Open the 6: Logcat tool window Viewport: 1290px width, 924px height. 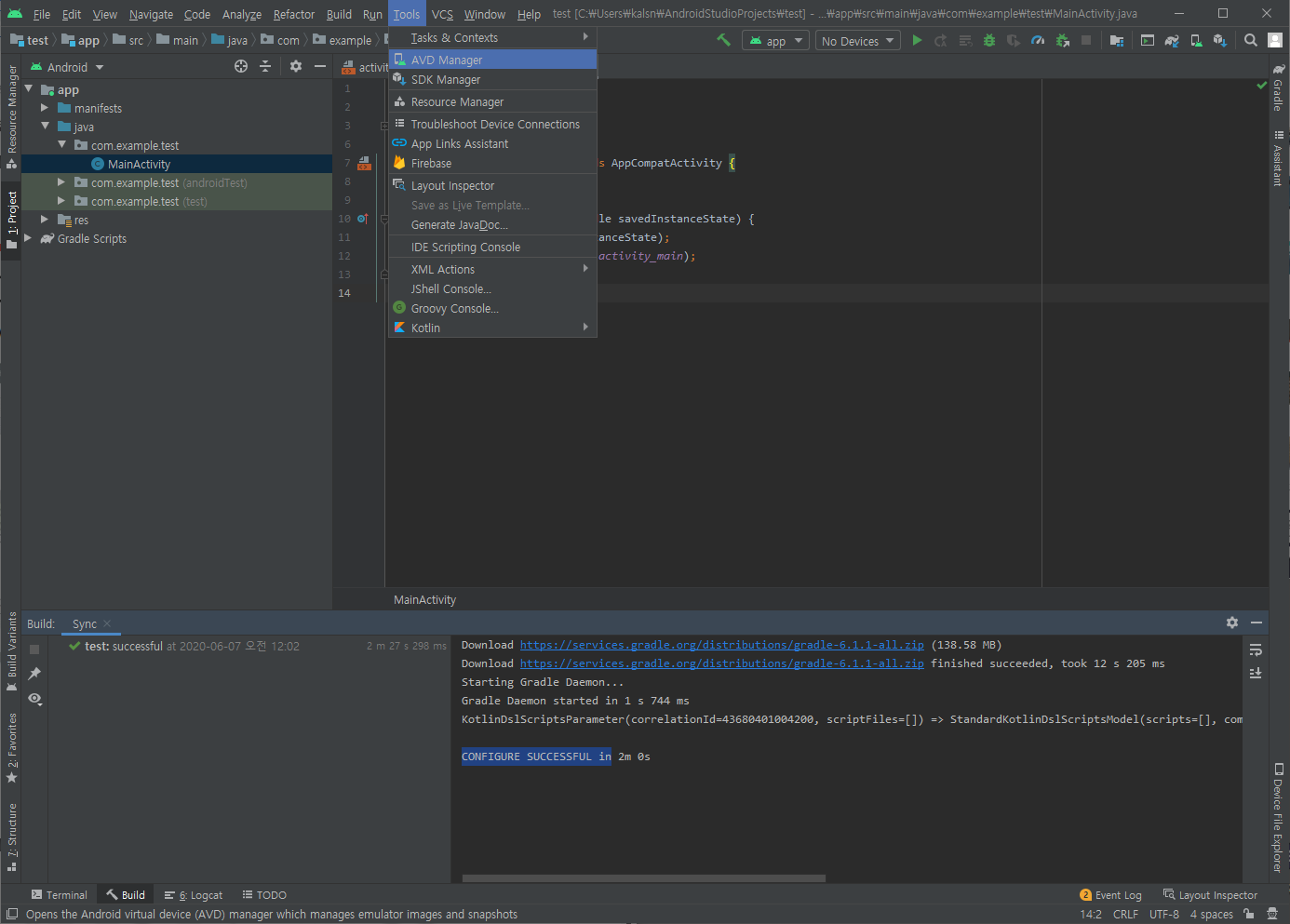(x=194, y=894)
